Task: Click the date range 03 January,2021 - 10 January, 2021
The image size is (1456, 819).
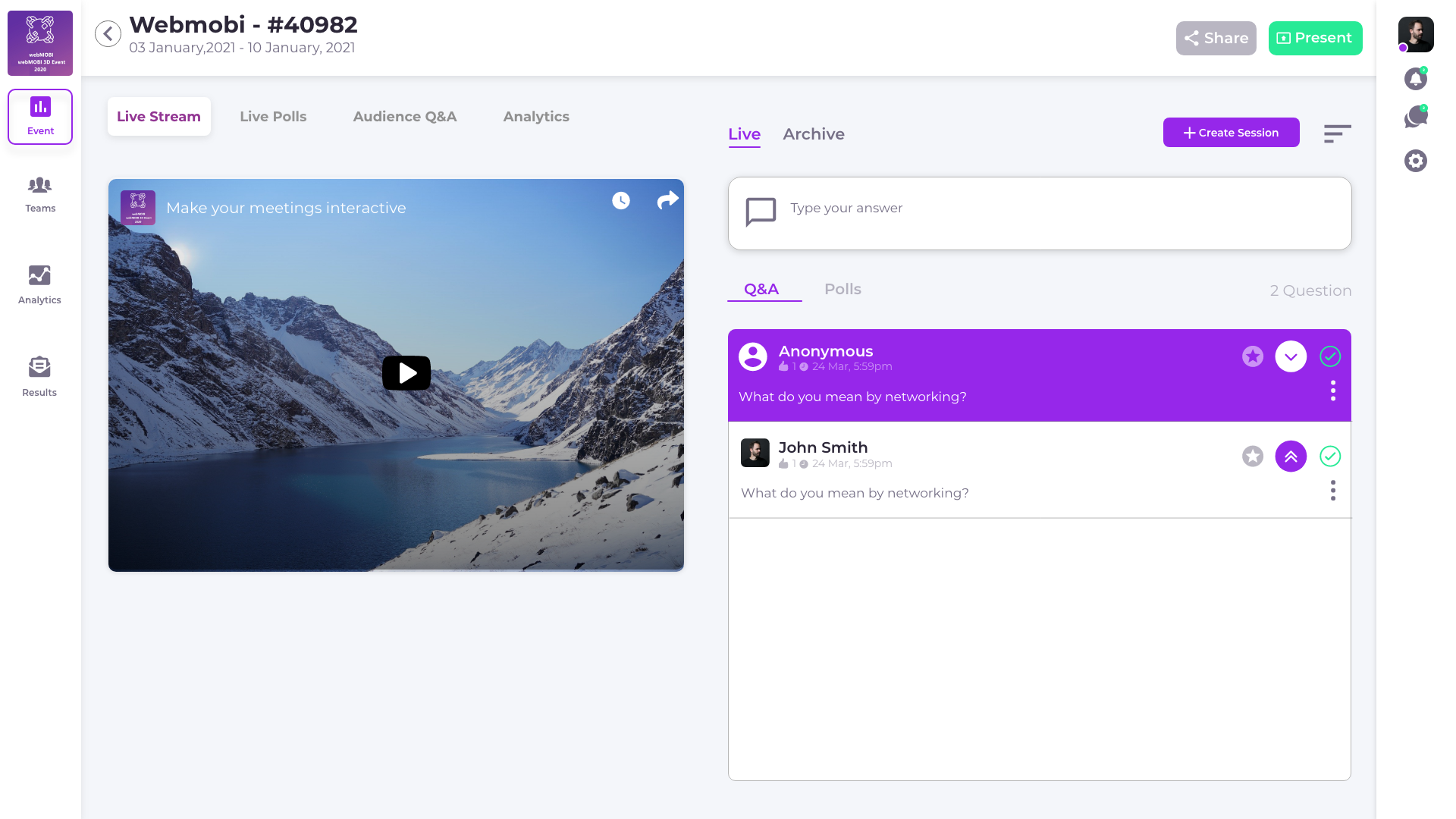Action: pyautogui.click(x=242, y=48)
